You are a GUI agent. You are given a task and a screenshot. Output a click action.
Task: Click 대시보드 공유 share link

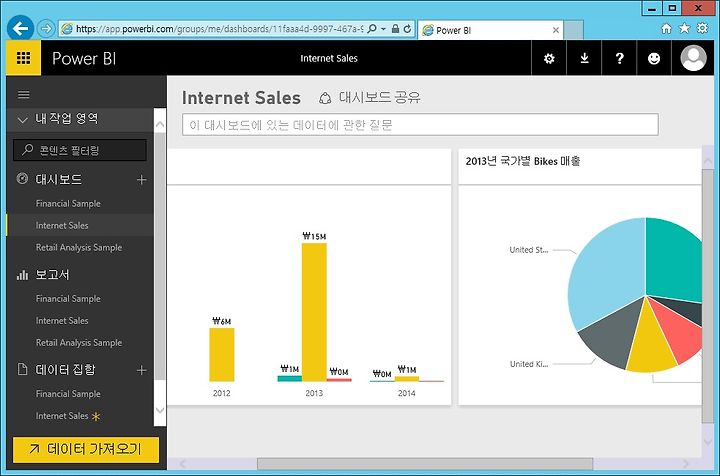point(379,97)
